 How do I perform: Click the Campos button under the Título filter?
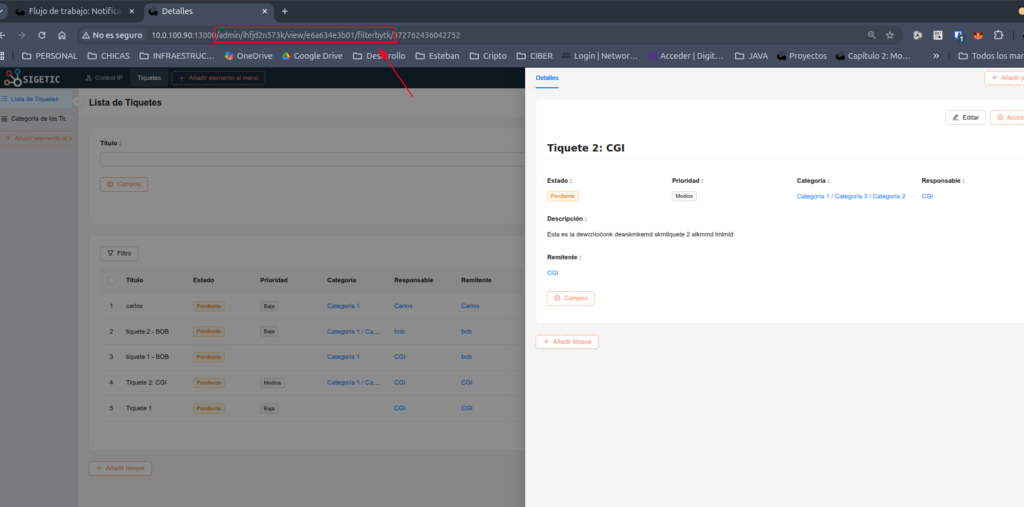[124, 184]
